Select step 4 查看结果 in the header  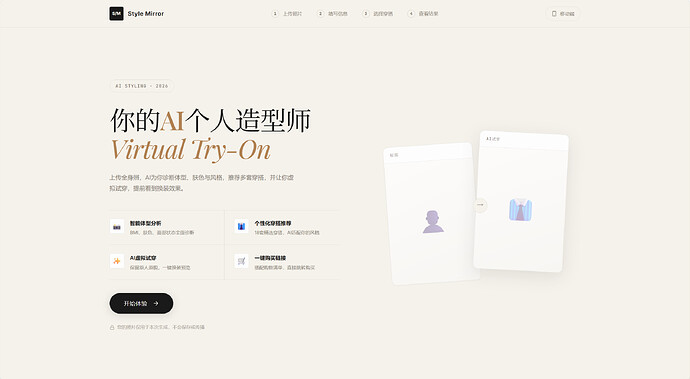423,14
